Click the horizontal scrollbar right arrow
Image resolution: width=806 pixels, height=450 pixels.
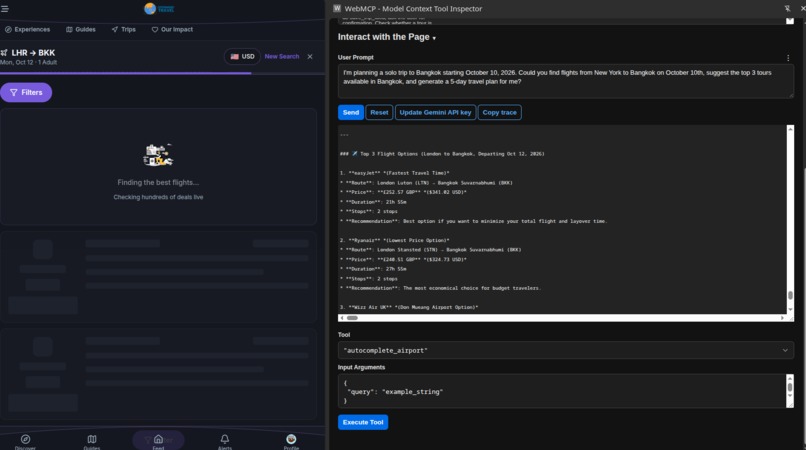pos(782,318)
